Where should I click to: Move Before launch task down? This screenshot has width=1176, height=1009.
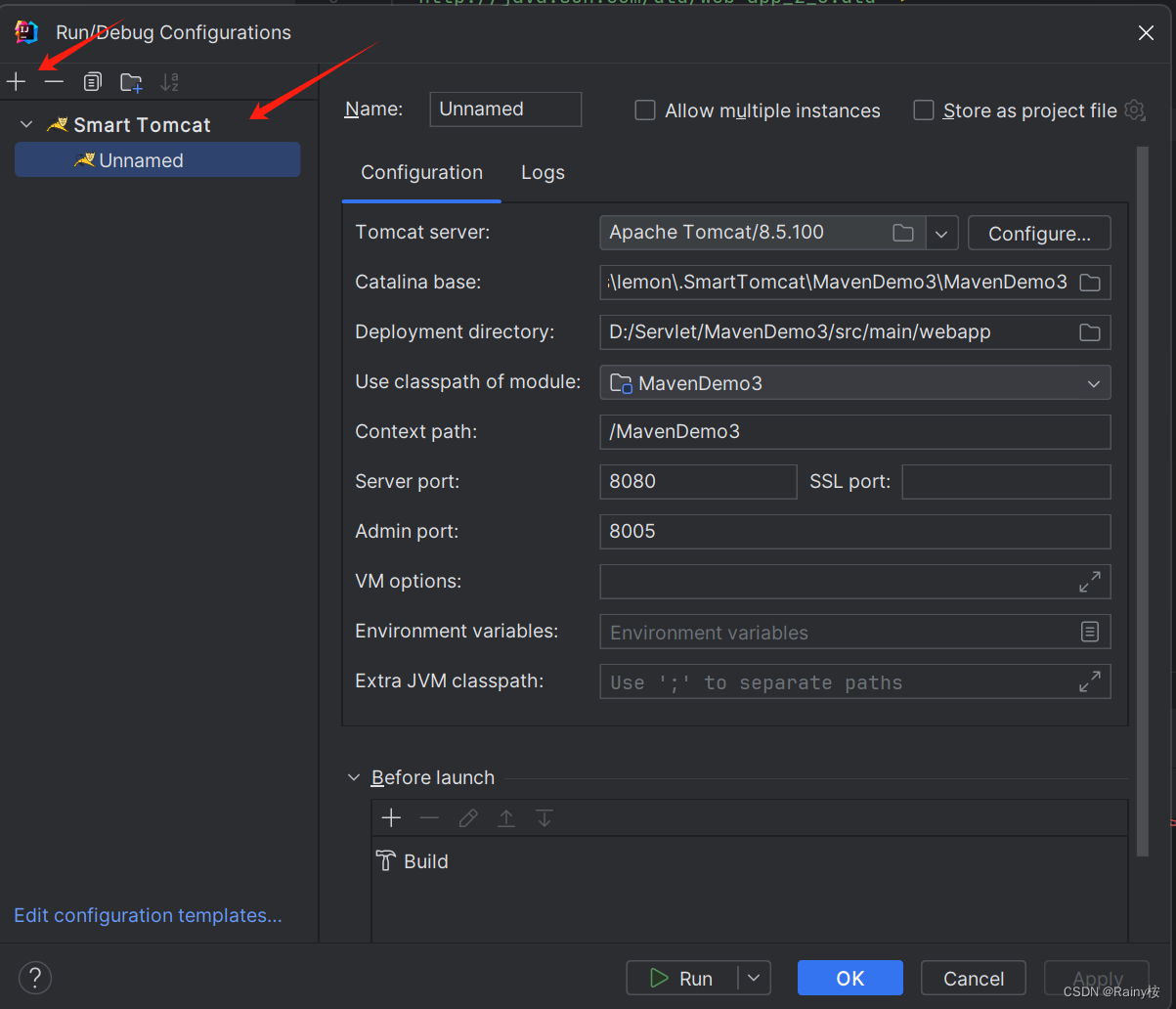pos(544,818)
